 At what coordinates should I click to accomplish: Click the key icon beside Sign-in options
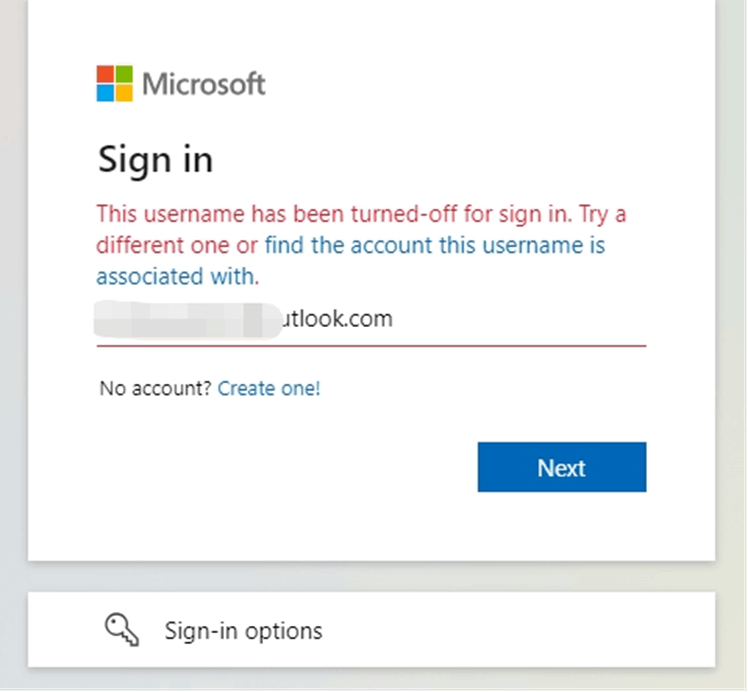[x=122, y=630]
